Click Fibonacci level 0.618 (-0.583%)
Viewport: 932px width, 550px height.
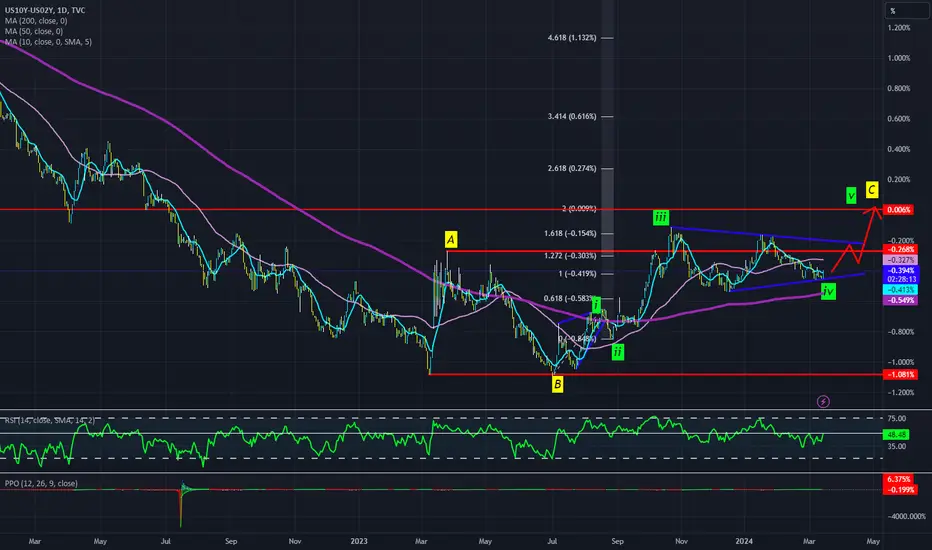(570, 298)
